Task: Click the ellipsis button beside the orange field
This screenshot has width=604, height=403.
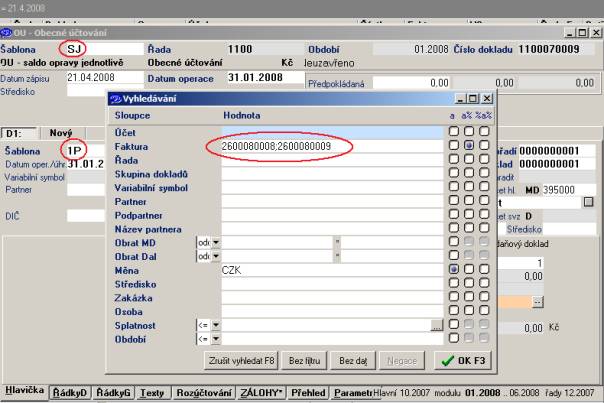Action: pyautogui.click(x=536, y=300)
